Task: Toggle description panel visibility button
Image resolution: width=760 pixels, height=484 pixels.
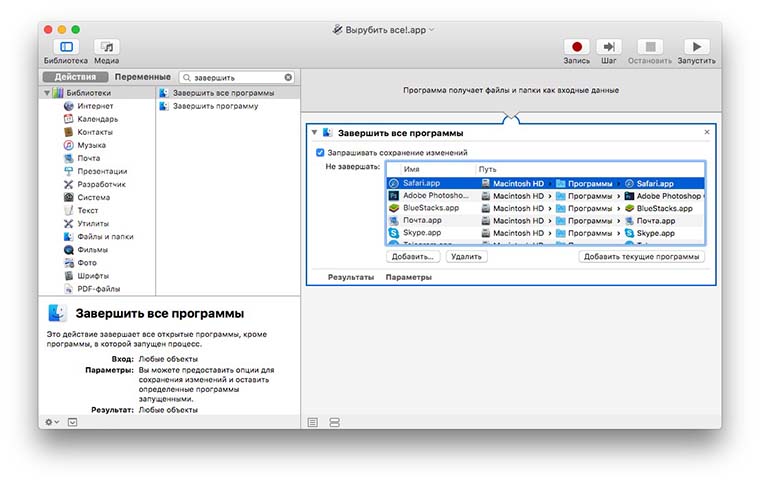Action: click(72, 422)
